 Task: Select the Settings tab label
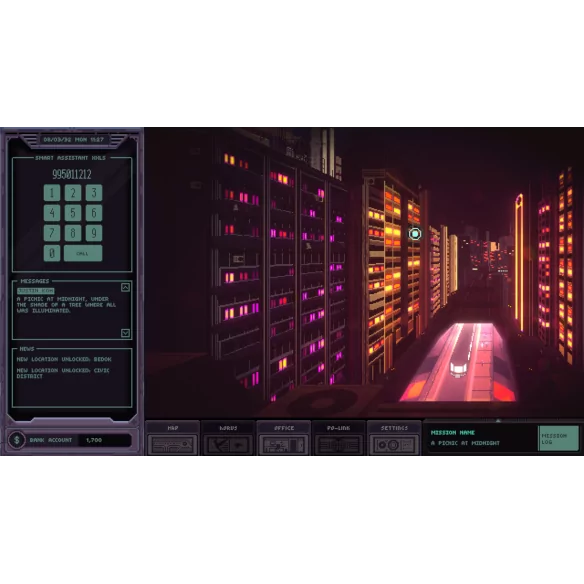click(394, 428)
